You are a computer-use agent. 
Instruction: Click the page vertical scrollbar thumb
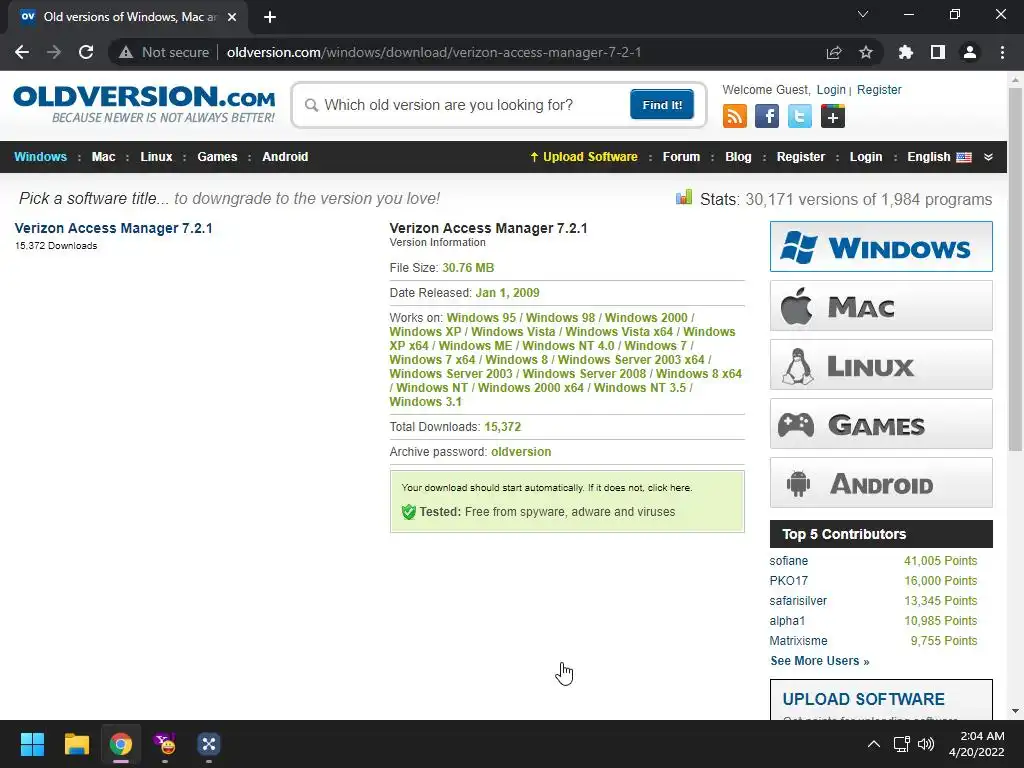tap(1015, 269)
